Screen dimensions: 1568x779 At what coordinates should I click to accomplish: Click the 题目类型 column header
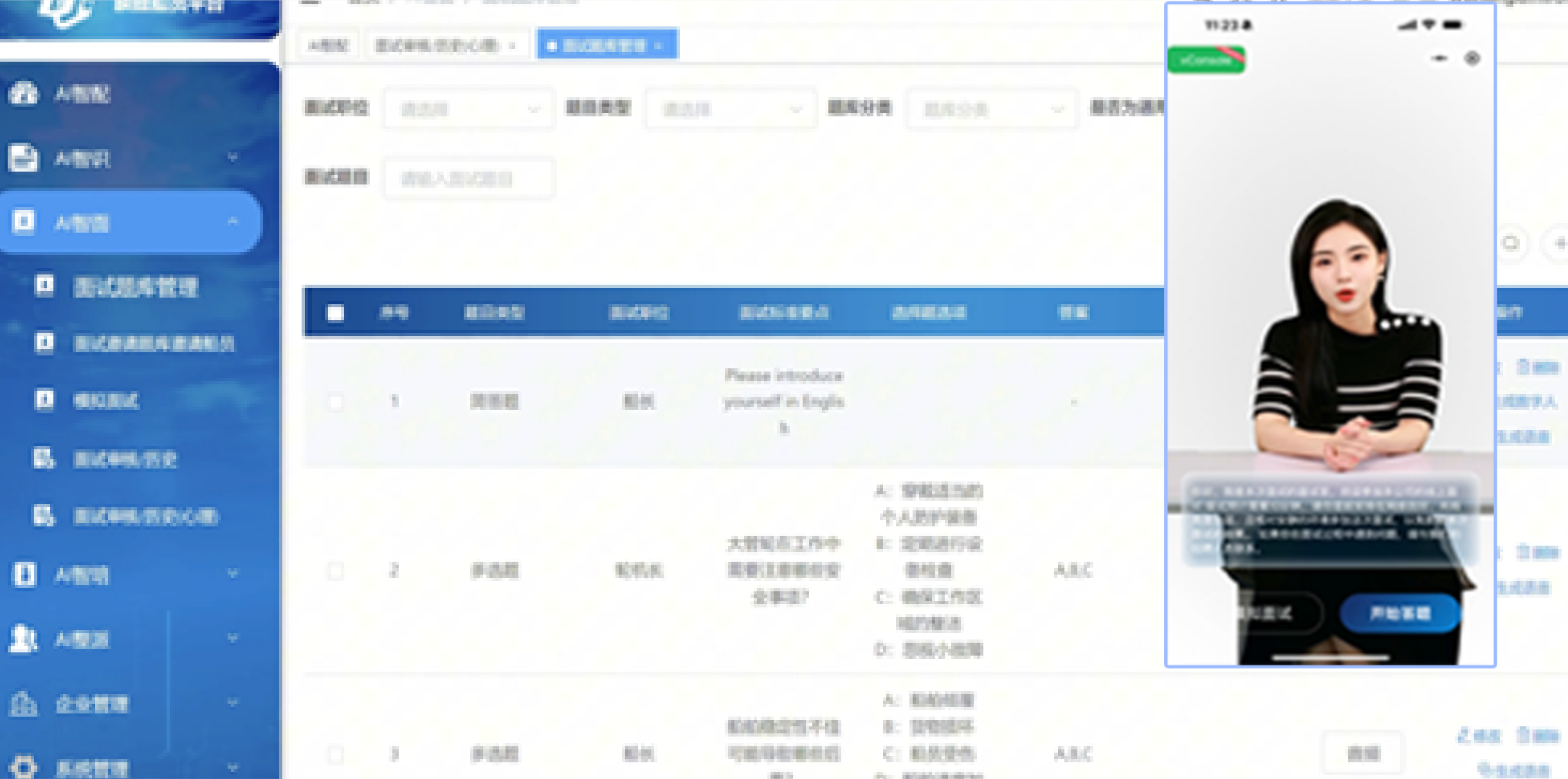(494, 313)
